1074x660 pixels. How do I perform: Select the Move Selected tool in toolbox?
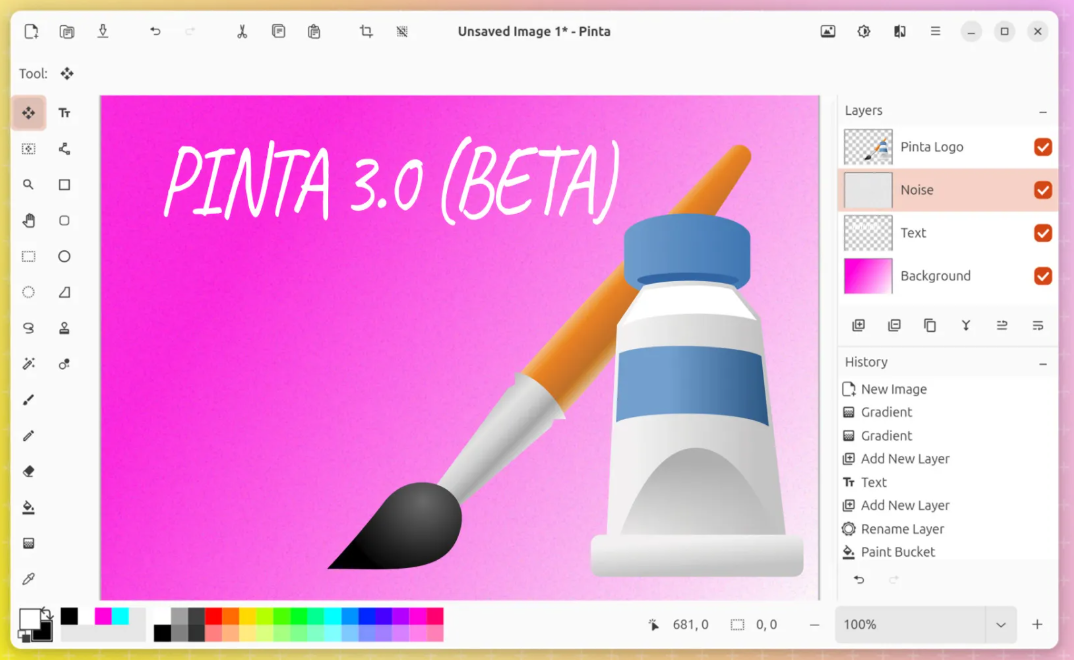(x=28, y=113)
